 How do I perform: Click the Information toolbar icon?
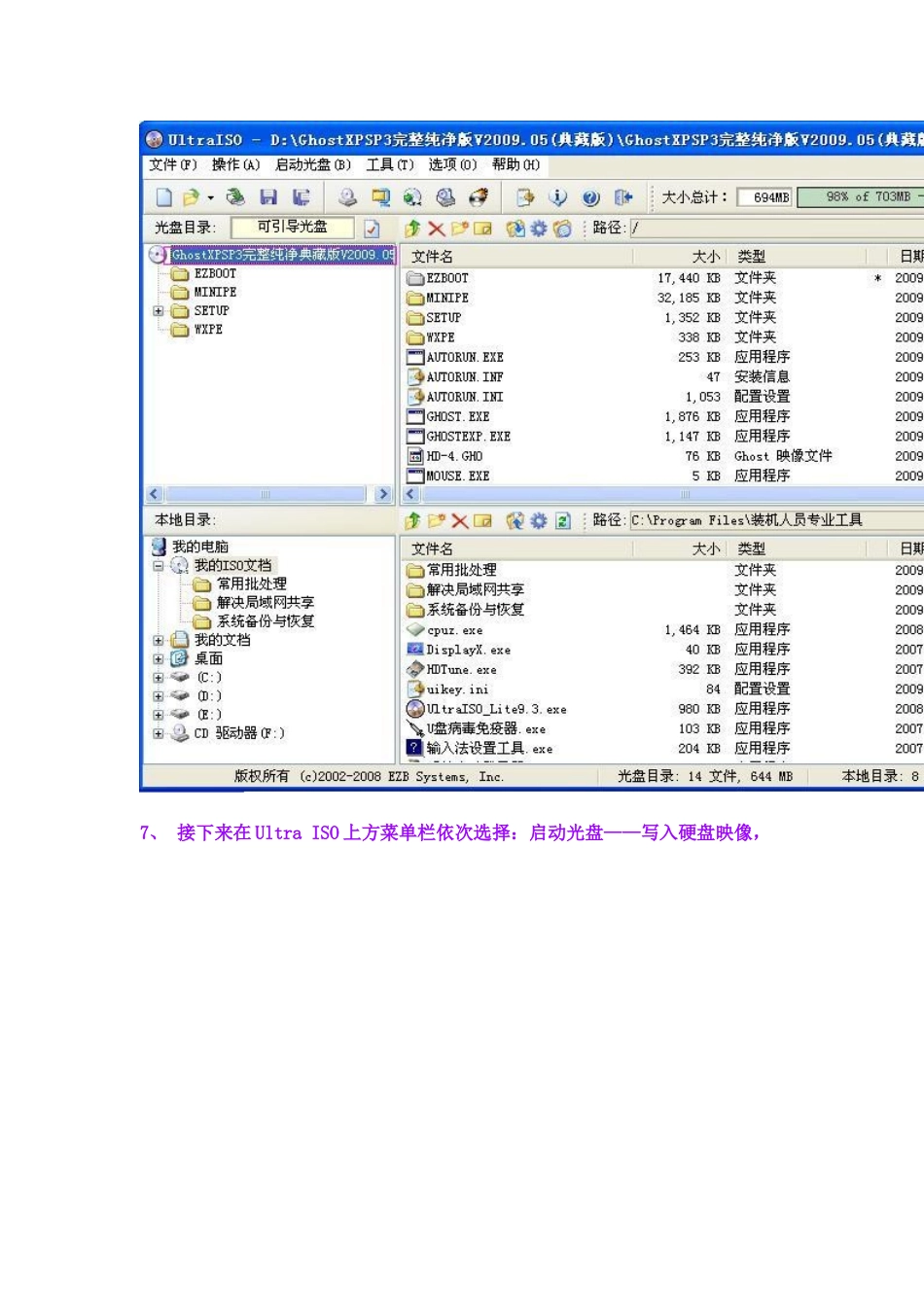557,197
